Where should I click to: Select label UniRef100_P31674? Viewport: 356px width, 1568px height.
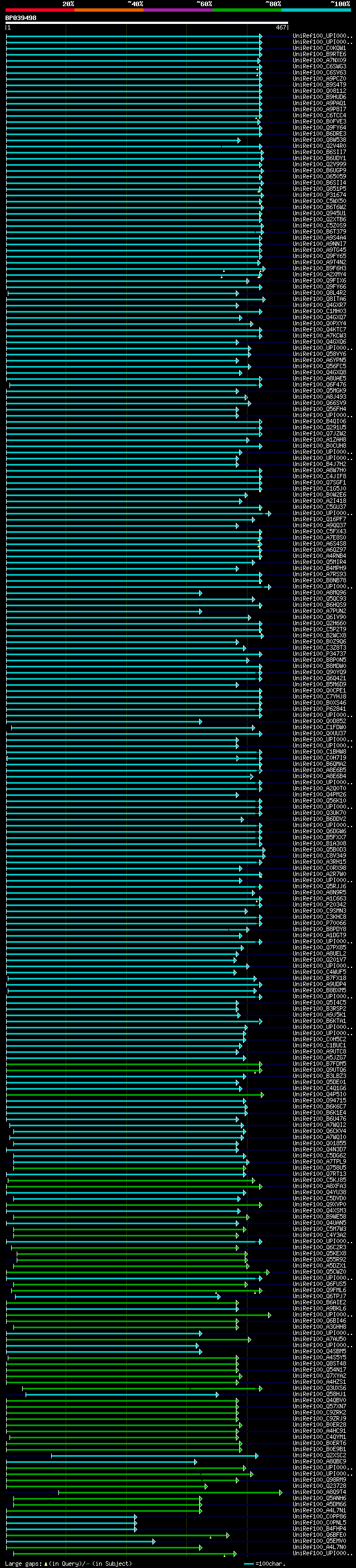coord(319,195)
